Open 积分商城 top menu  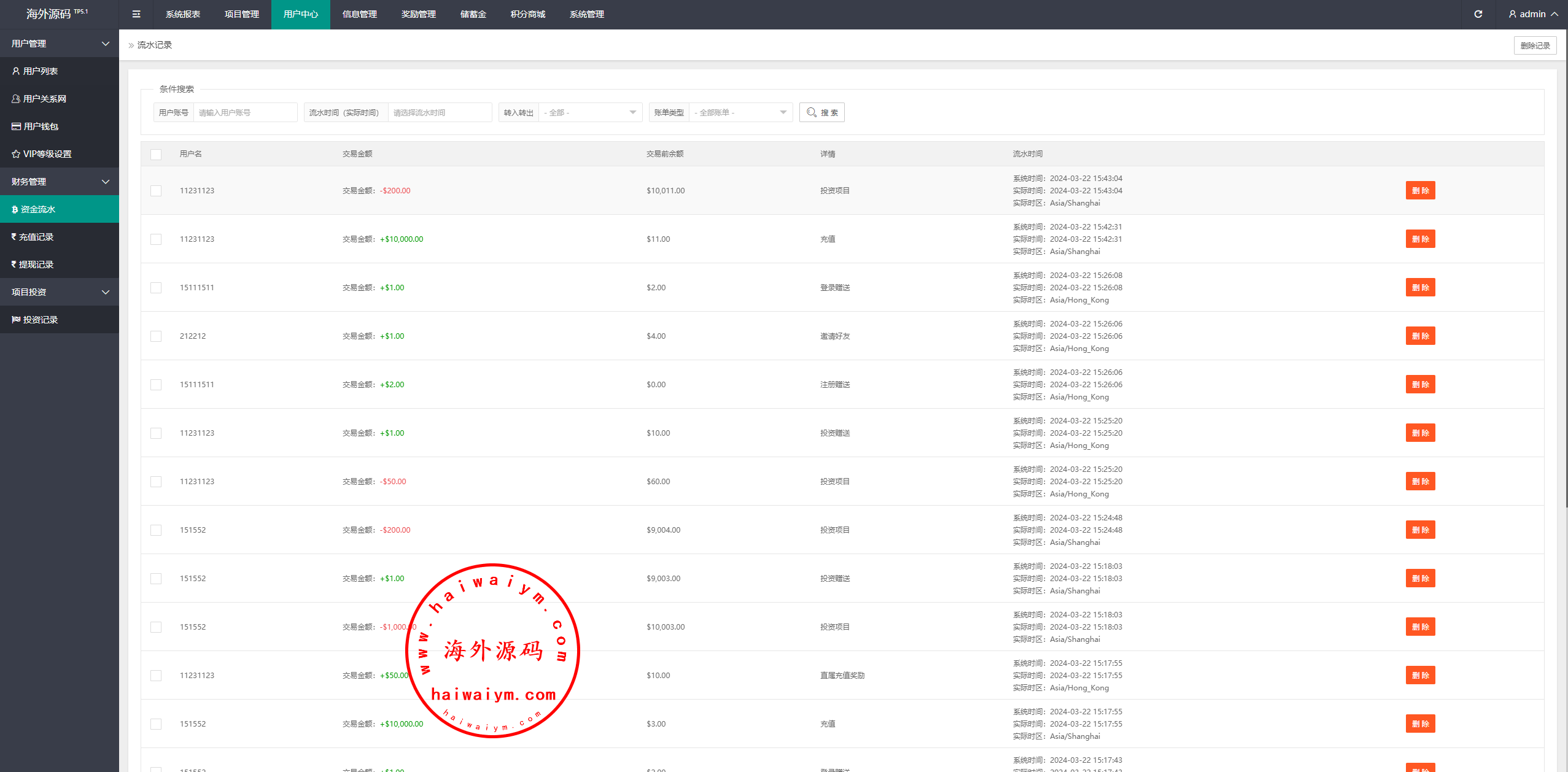click(527, 14)
